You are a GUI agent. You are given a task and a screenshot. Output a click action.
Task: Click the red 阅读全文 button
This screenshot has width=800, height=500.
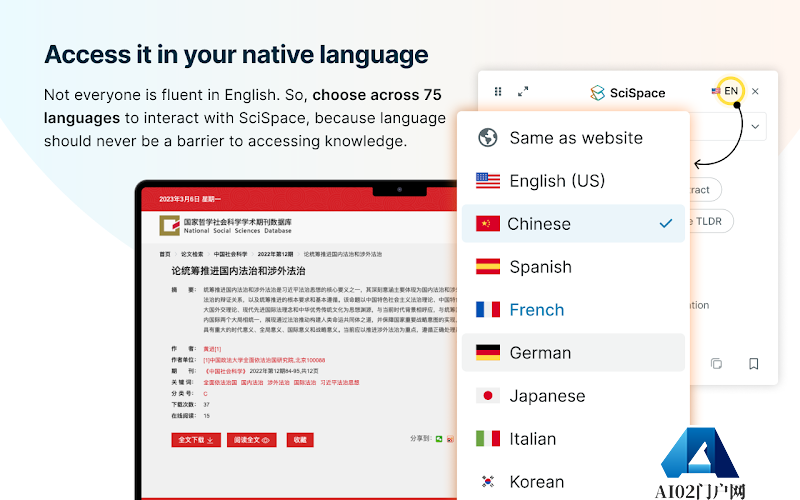click(x=252, y=440)
